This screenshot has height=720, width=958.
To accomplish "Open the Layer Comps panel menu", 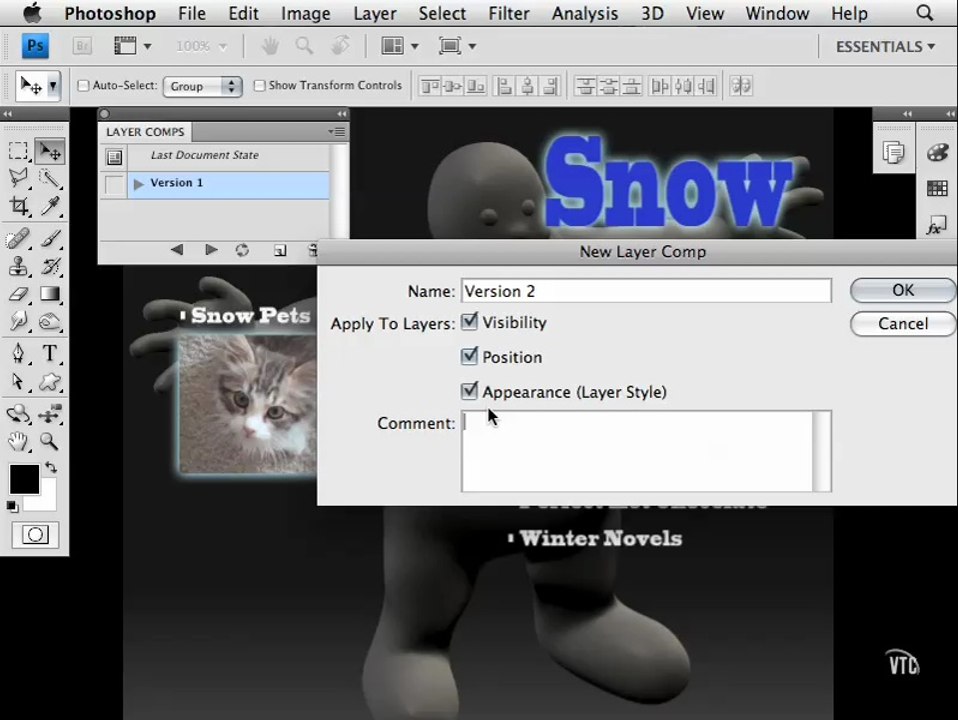I will click(336, 131).
